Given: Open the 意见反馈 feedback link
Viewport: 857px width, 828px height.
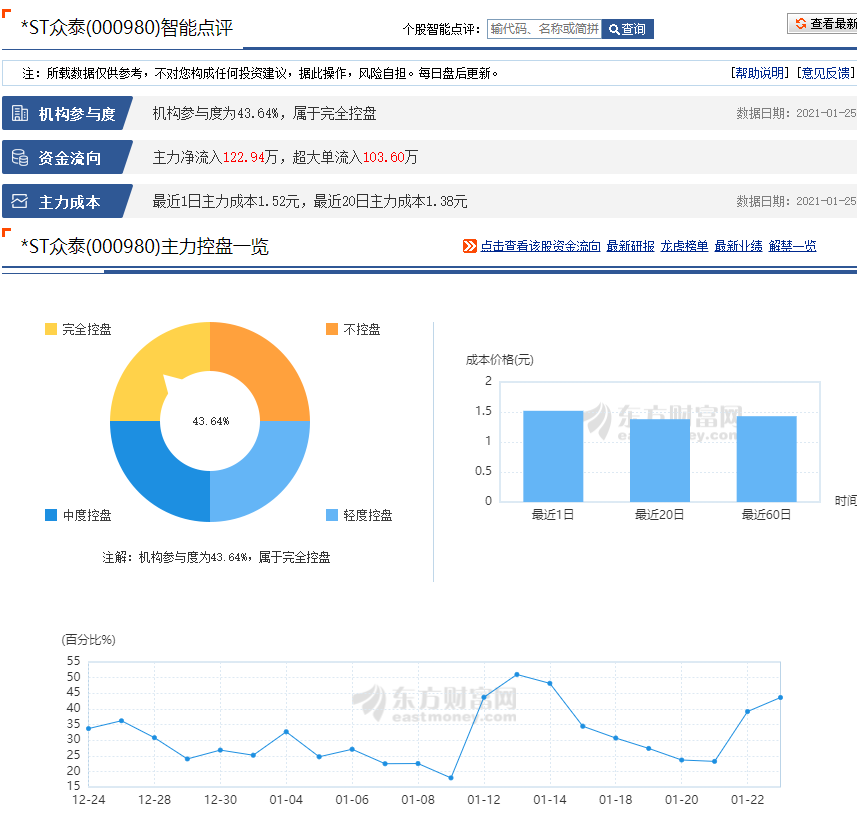Looking at the screenshot, I should point(825,73).
